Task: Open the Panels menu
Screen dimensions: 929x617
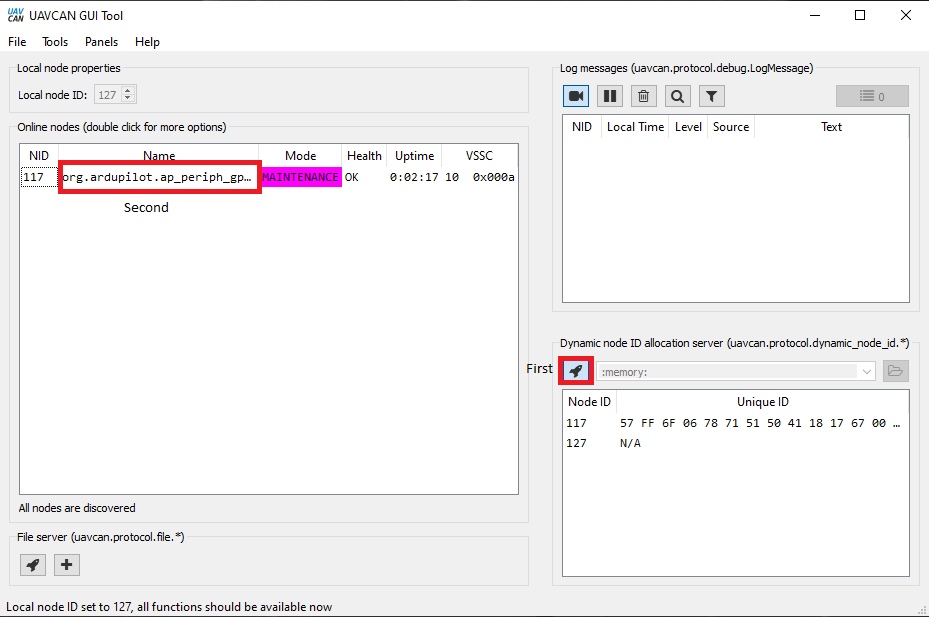Action: pos(101,42)
